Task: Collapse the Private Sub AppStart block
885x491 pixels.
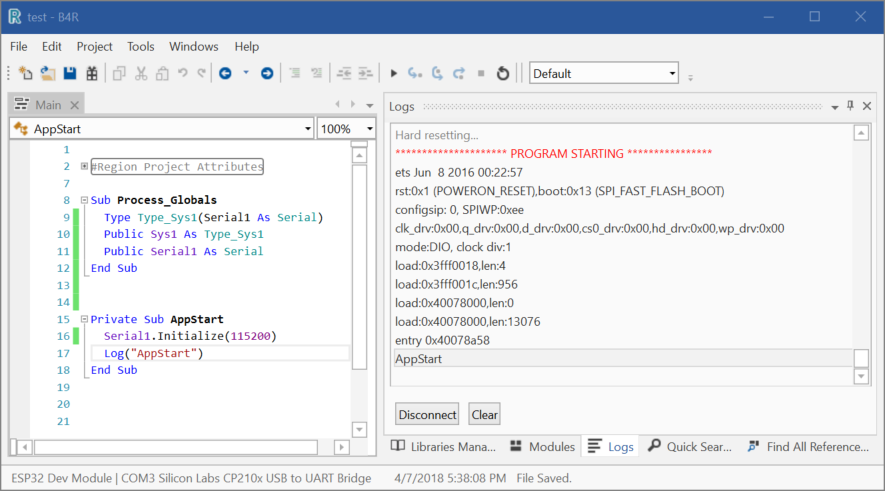Action: pos(84,319)
